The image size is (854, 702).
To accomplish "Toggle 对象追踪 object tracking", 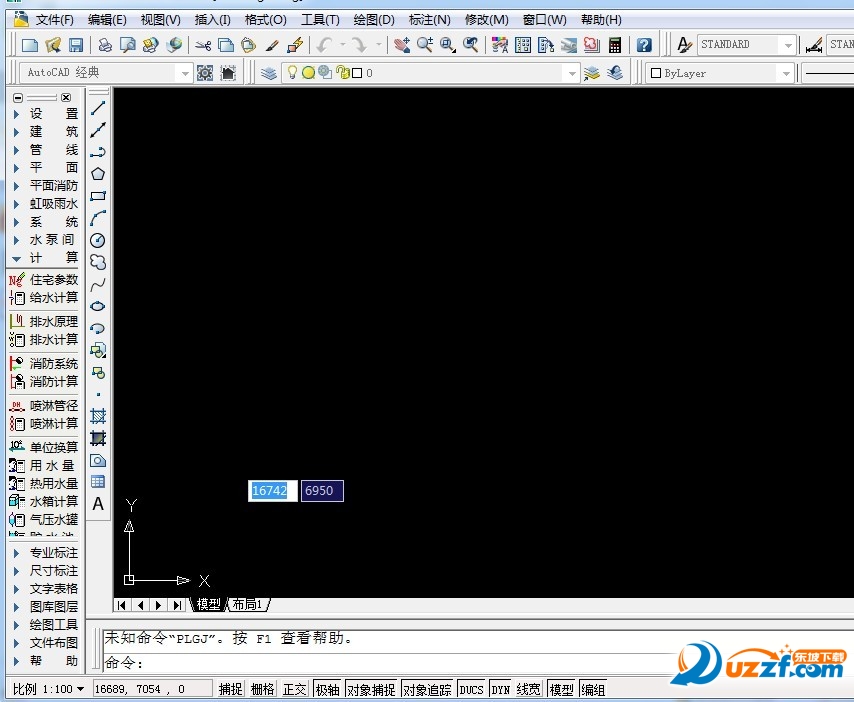I will pyautogui.click(x=427, y=689).
